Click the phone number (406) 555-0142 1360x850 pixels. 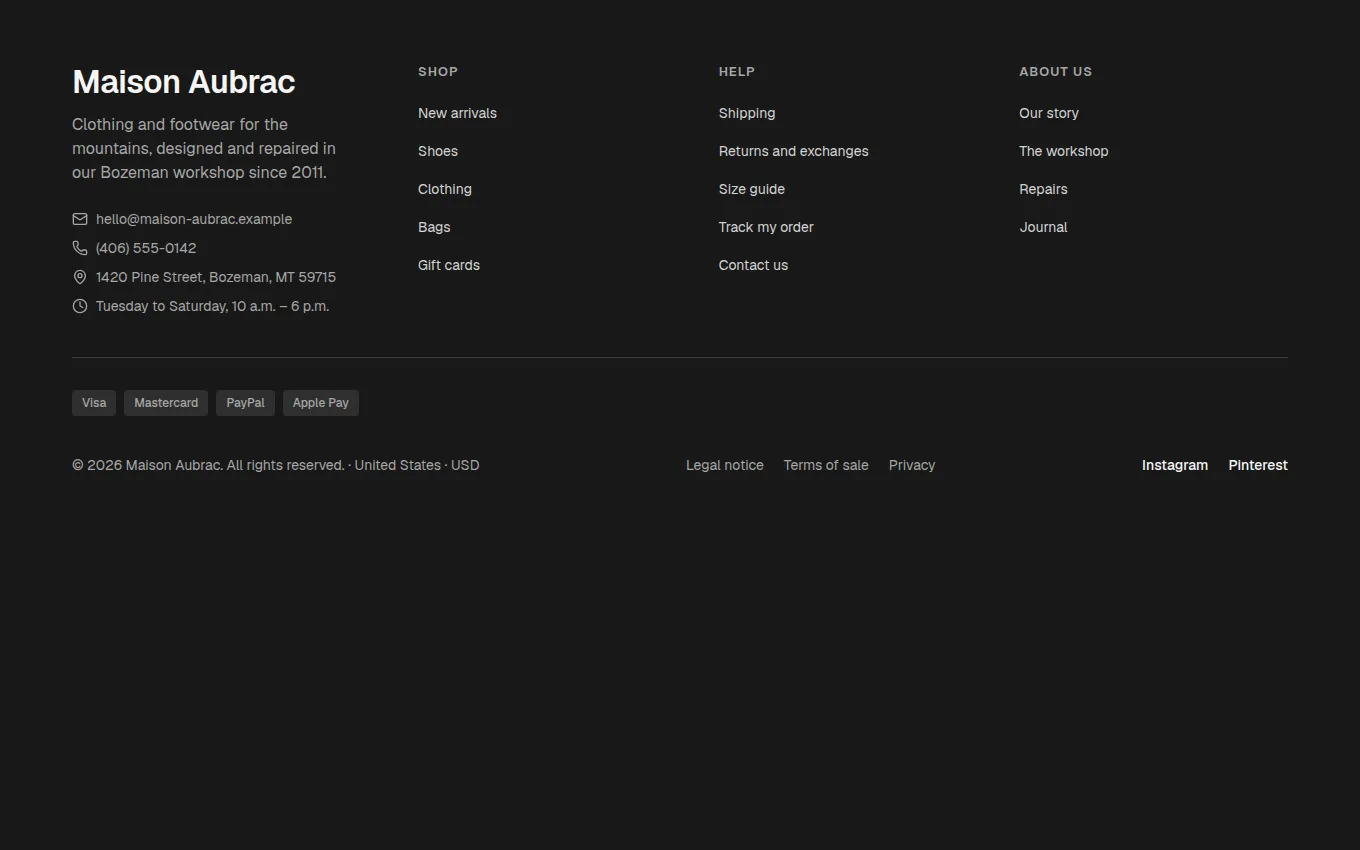pyautogui.click(x=146, y=248)
